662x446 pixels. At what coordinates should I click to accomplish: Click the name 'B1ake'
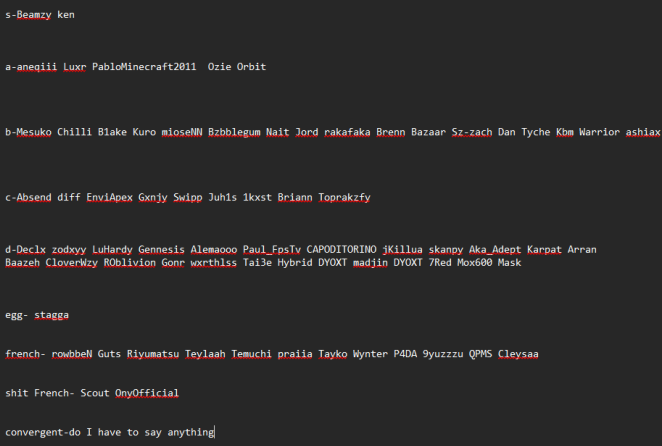point(112,132)
